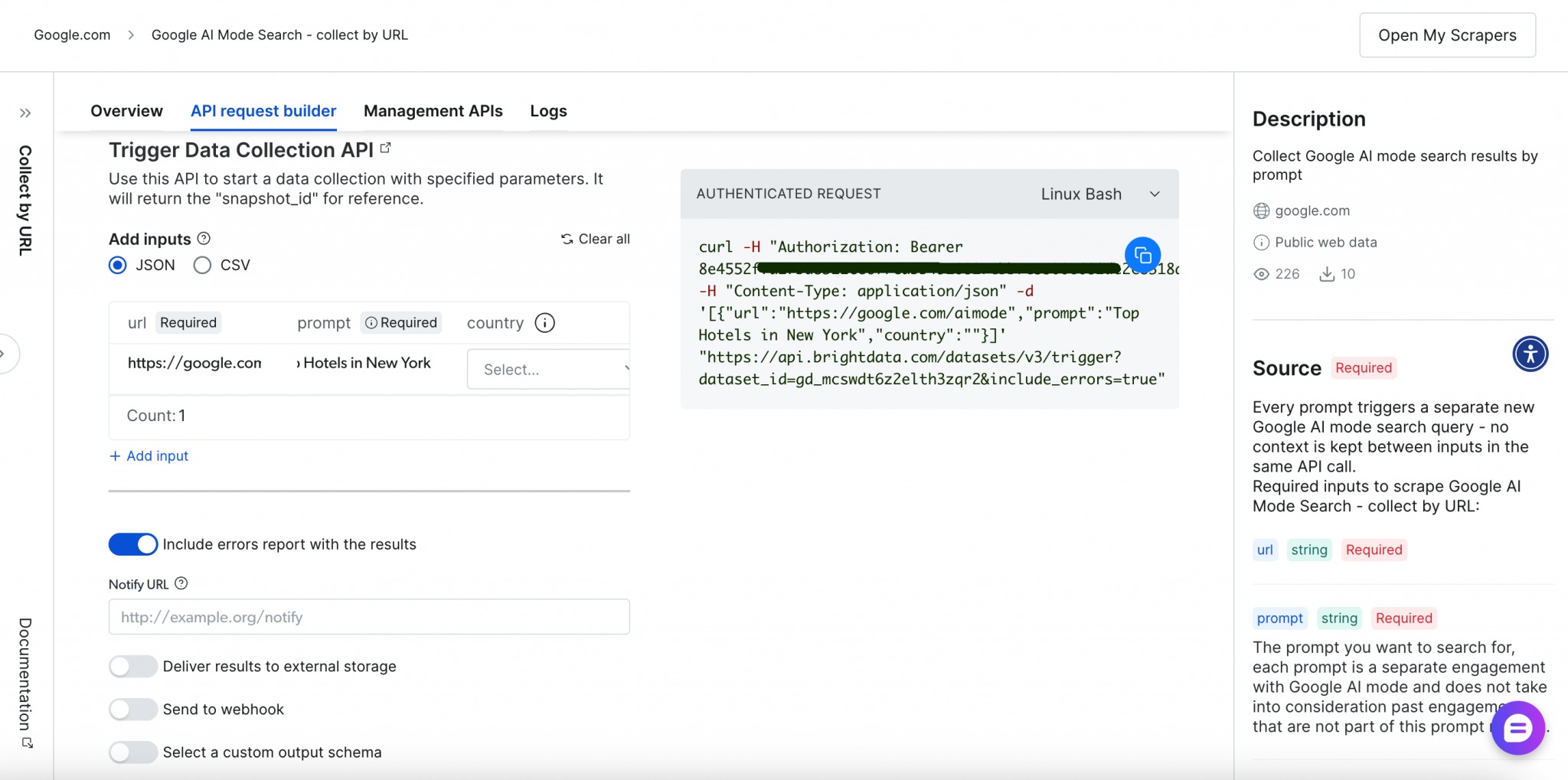Click the Open My Scrapers button

[x=1447, y=35]
